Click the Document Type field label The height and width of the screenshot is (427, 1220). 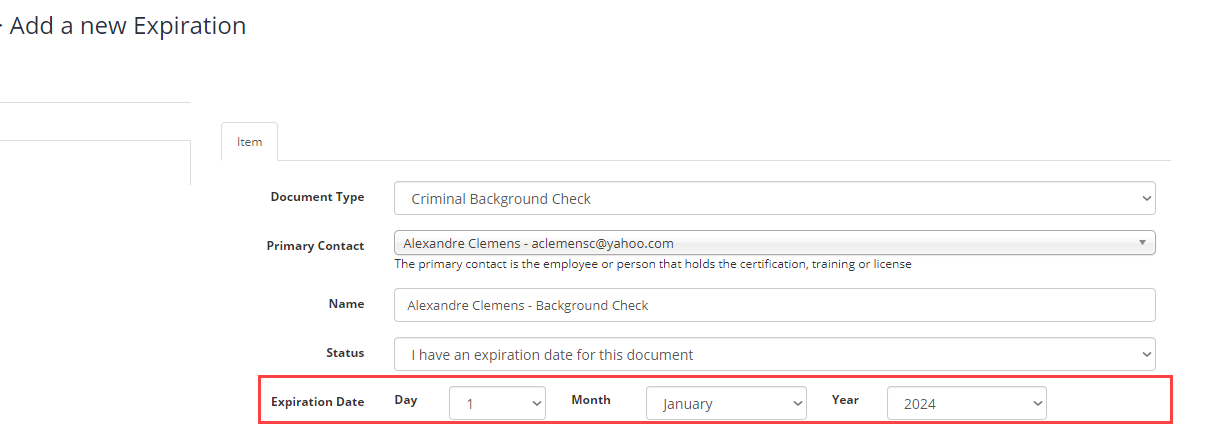[317, 197]
